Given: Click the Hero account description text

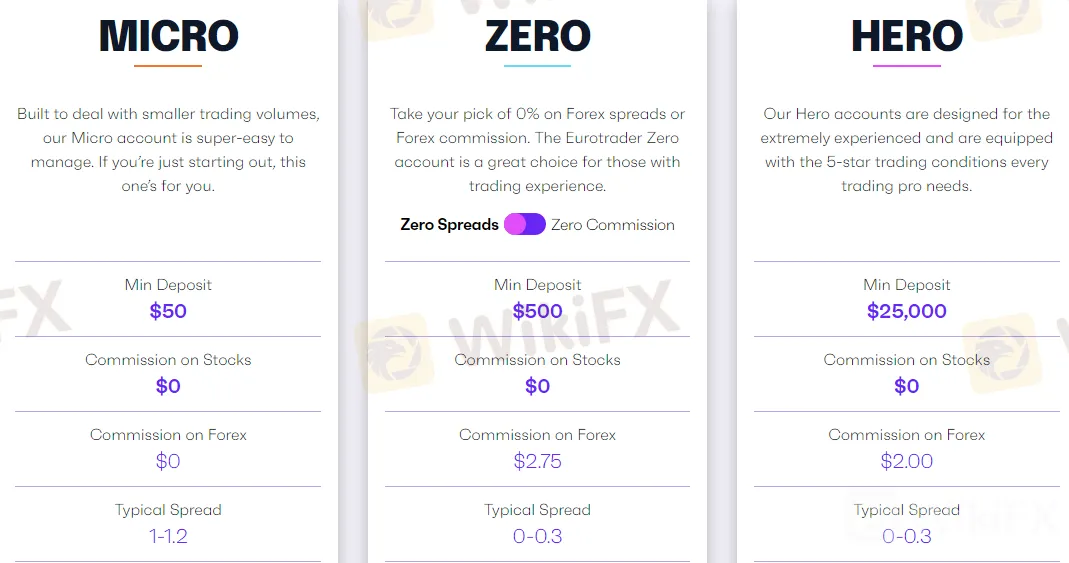Looking at the screenshot, I should pos(906,150).
